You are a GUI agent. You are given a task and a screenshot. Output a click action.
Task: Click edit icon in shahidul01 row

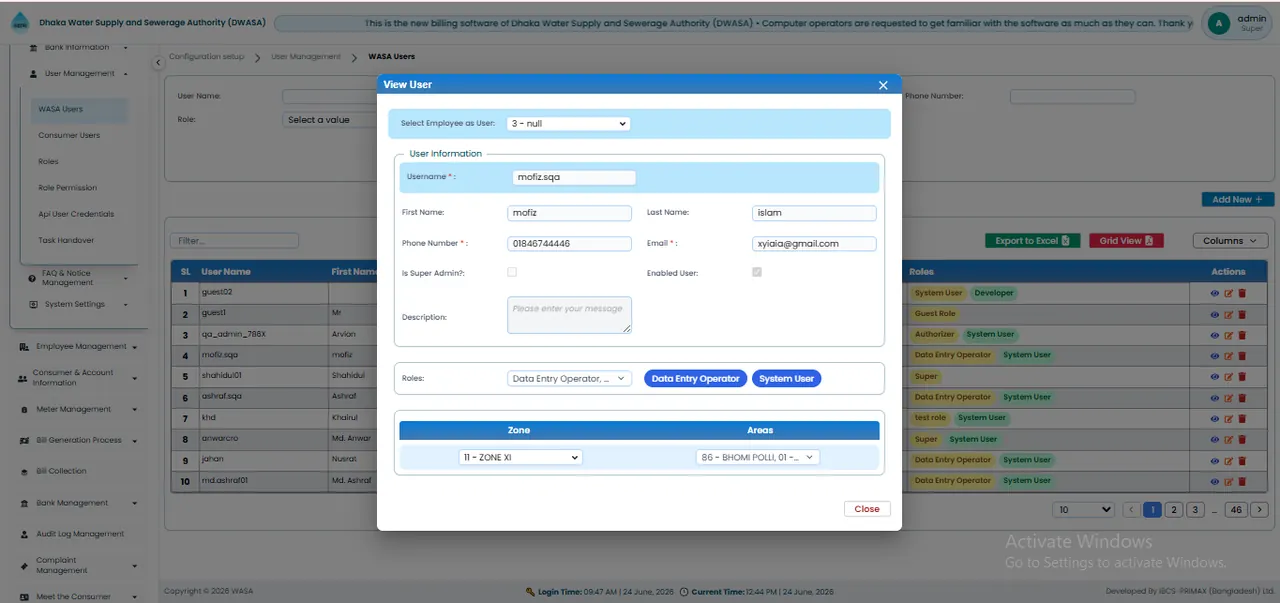coord(1229,377)
